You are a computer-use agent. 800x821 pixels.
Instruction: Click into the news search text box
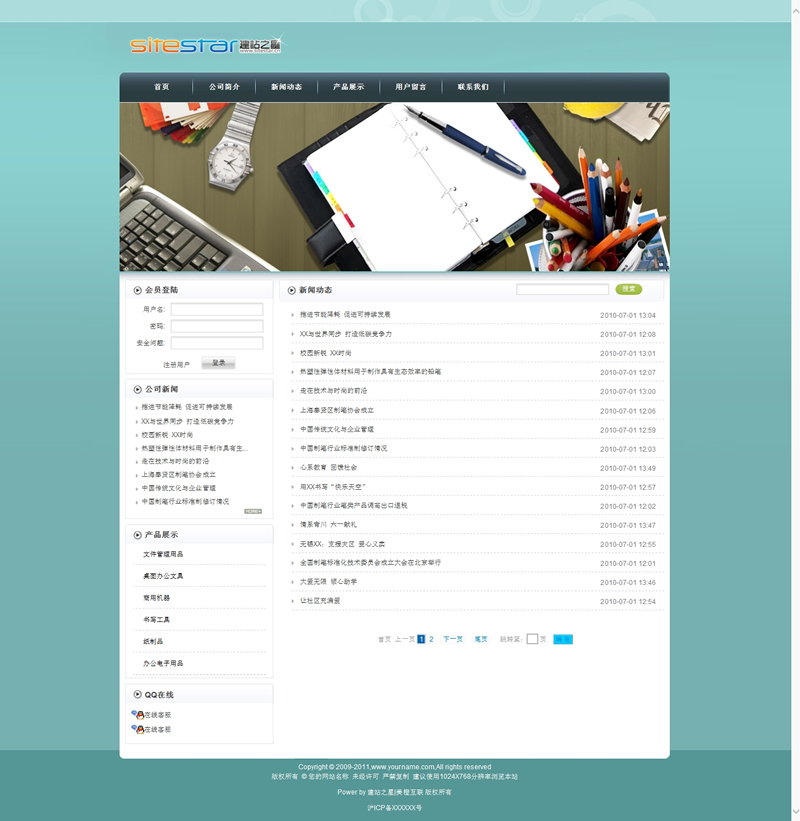[562, 290]
